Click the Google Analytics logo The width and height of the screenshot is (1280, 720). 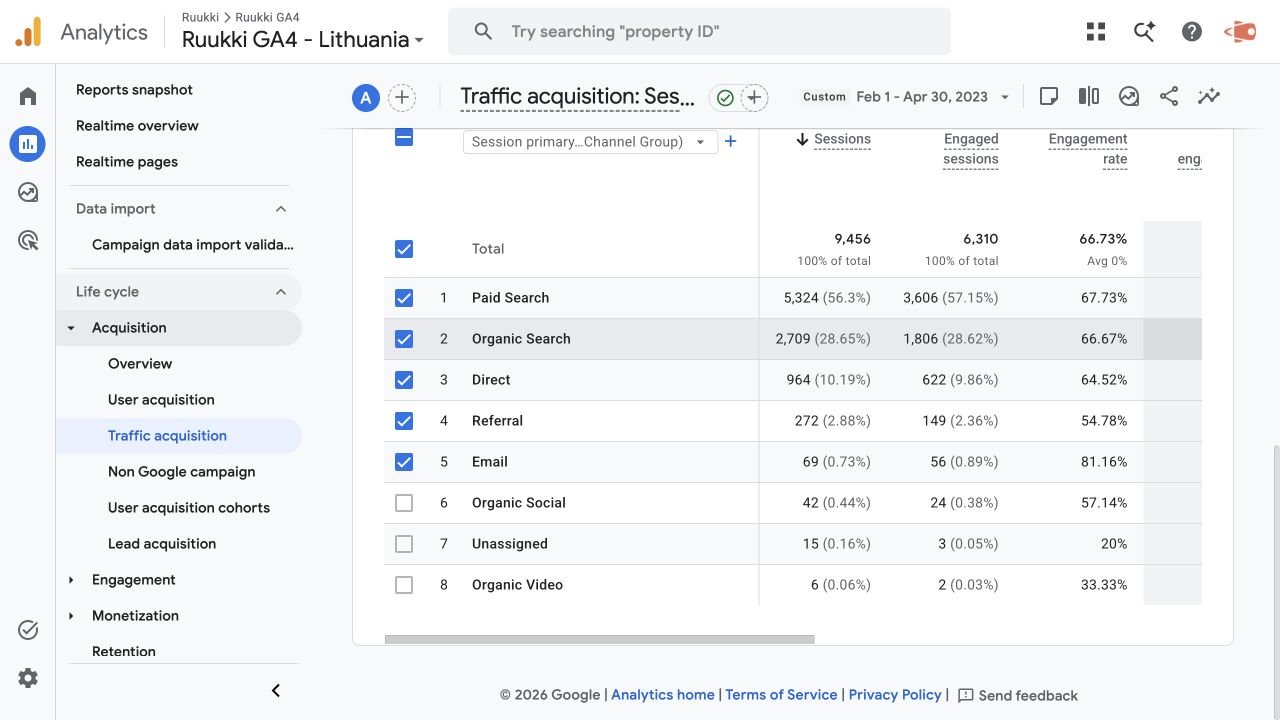point(28,32)
